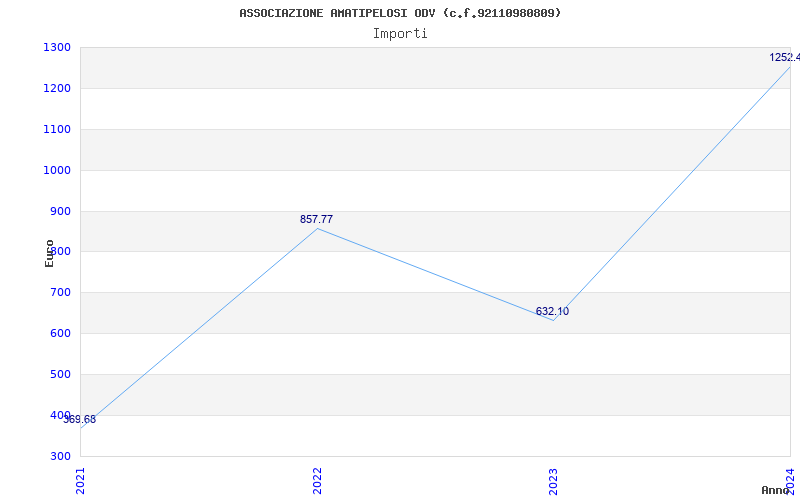Click the Anno axis title

tap(775, 490)
